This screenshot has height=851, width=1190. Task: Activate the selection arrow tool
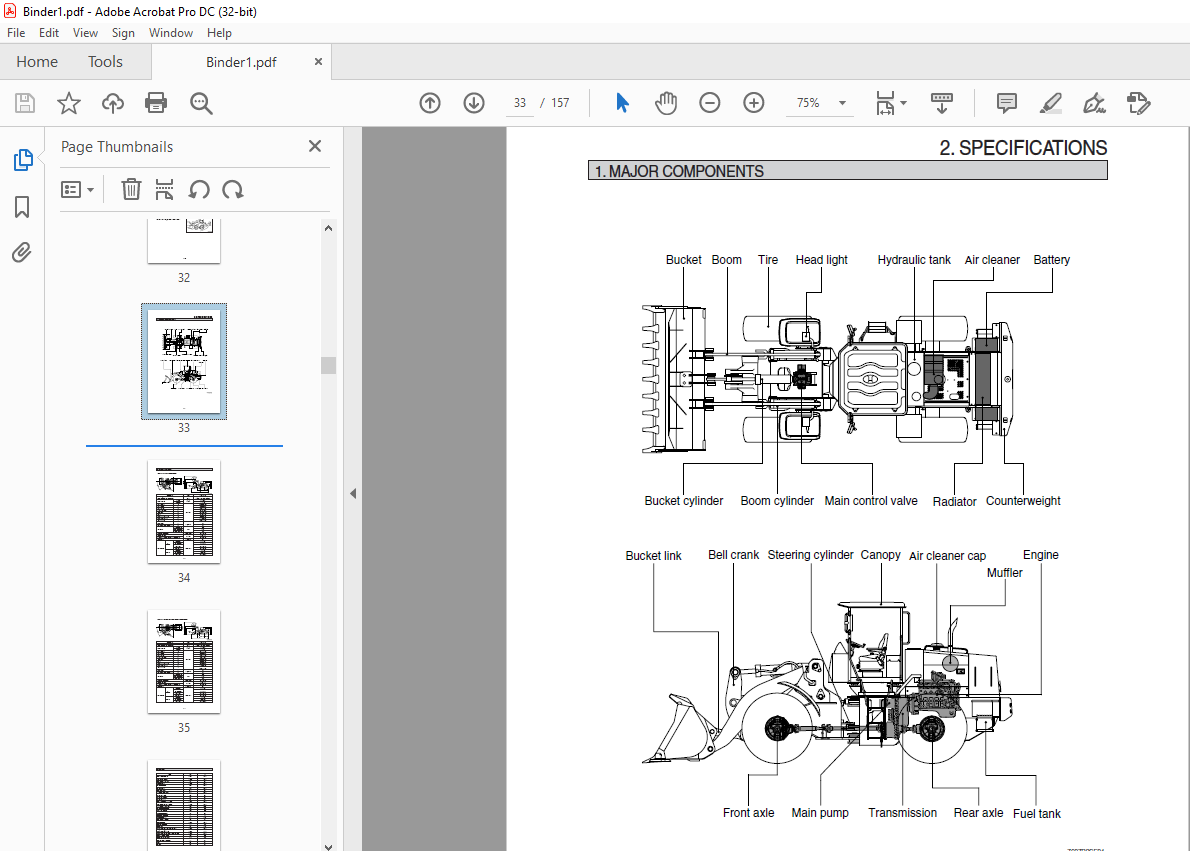click(622, 102)
